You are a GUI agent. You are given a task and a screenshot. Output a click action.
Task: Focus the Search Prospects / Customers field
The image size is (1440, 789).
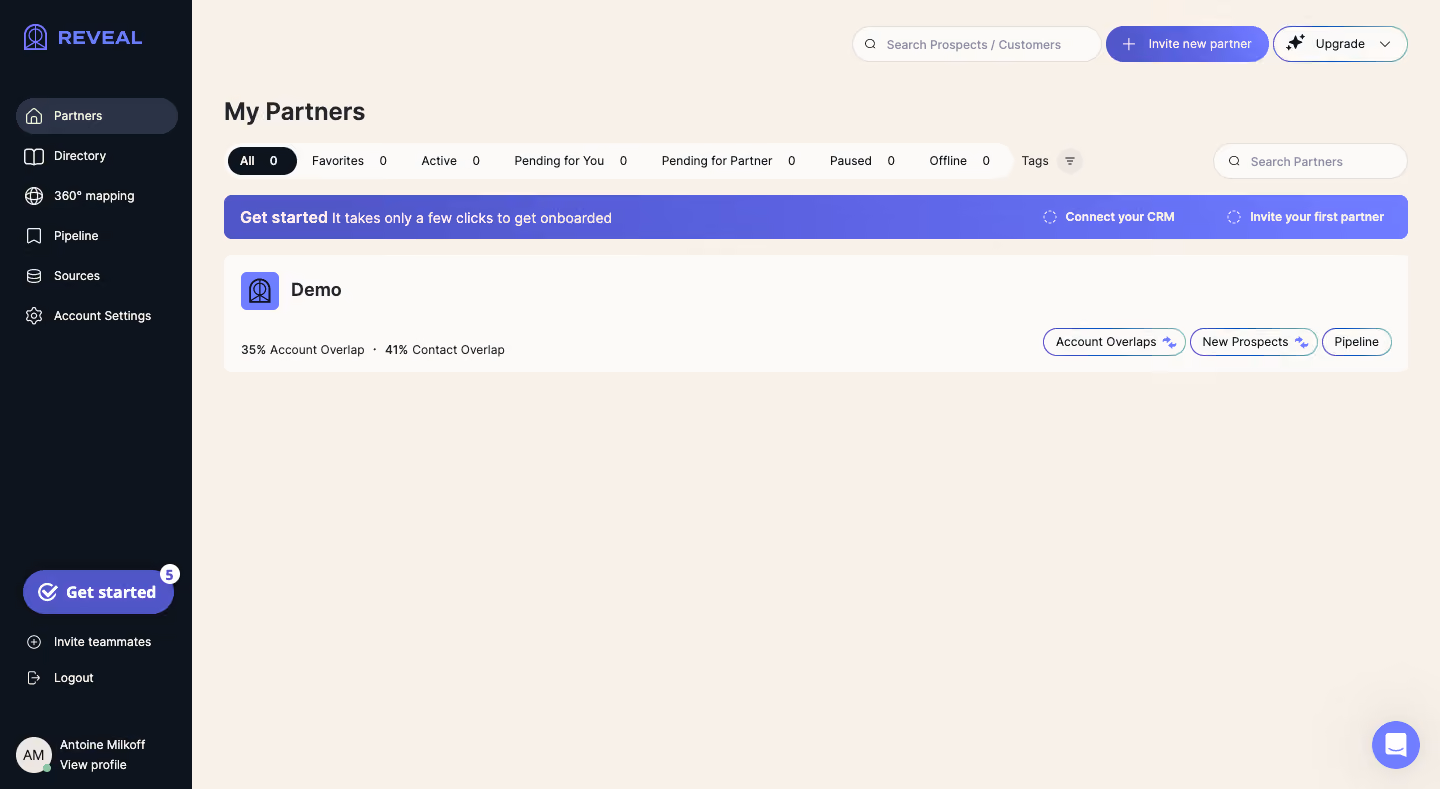click(976, 44)
